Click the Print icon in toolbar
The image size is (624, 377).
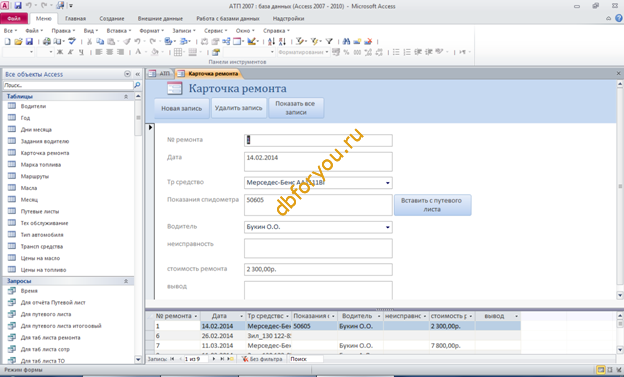coord(47,41)
